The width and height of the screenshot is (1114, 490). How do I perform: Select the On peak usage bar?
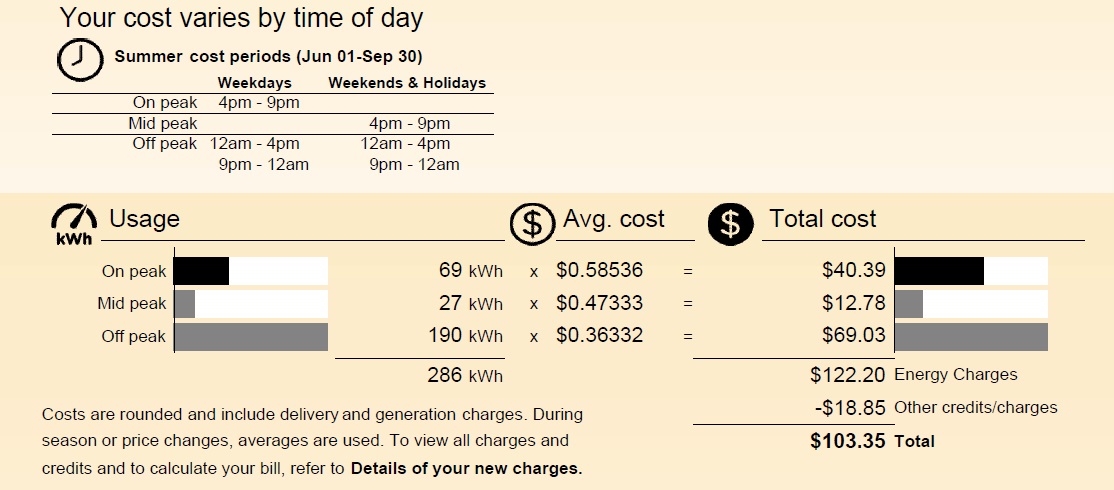click(x=251, y=271)
